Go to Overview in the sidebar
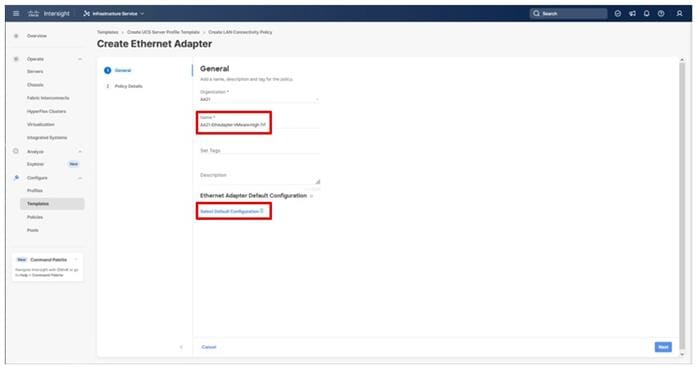The image size is (698, 370). [37, 36]
